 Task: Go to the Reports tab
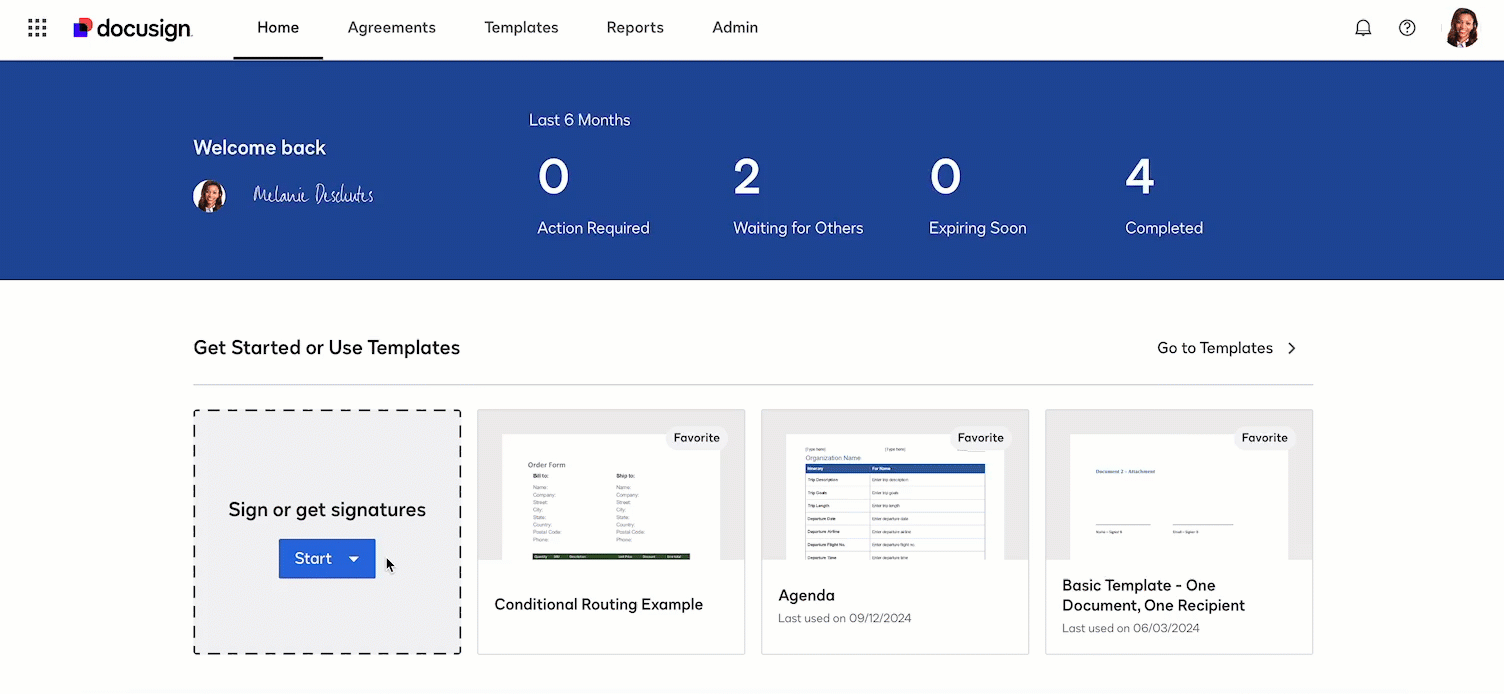(635, 28)
